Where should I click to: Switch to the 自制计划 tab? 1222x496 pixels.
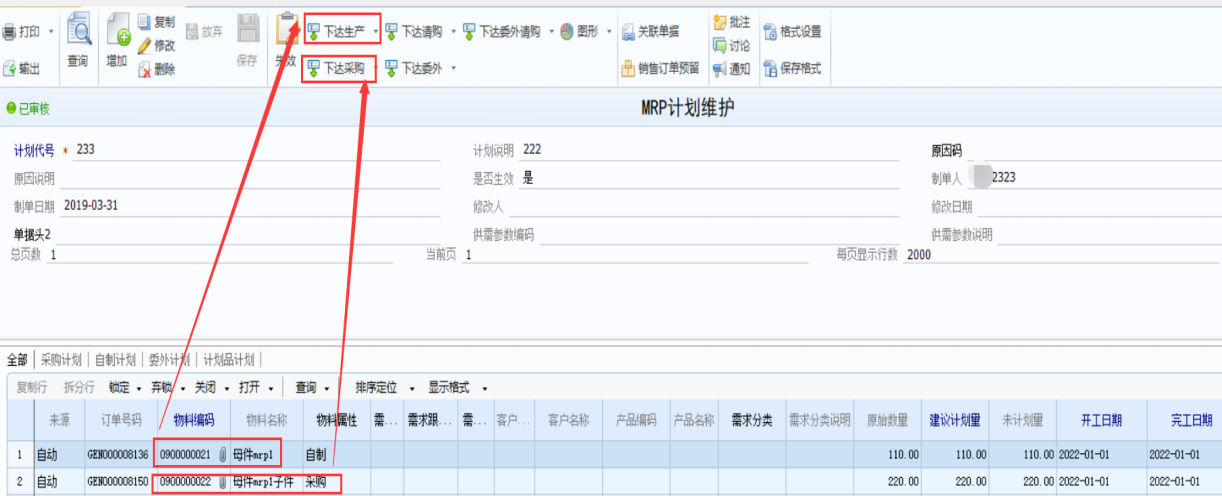coord(115,360)
